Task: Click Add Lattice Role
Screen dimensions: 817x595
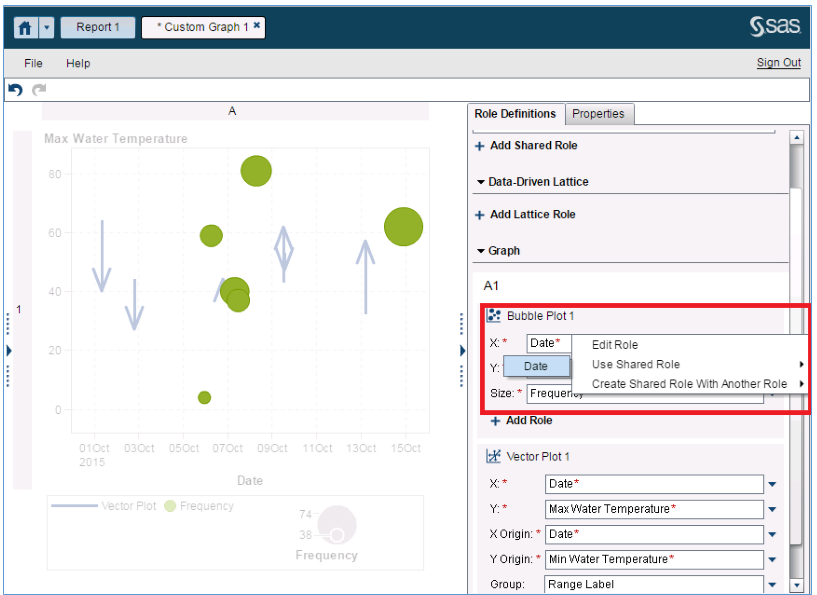Action: tap(533, 214)
